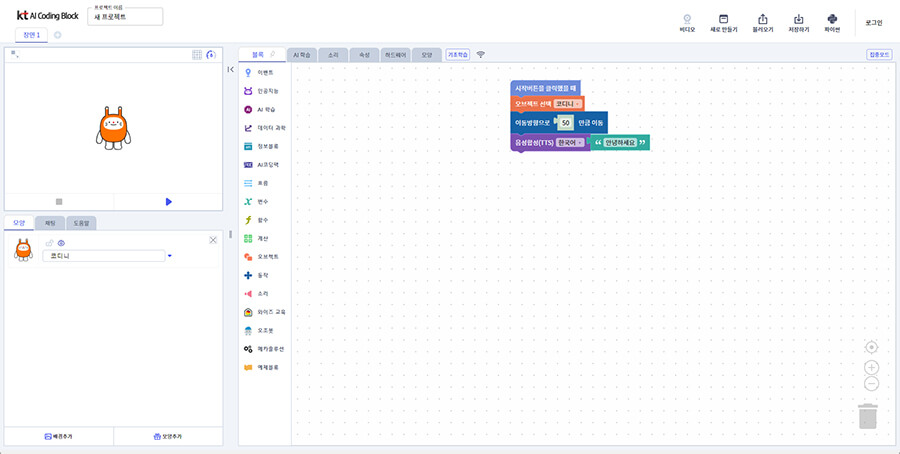Run the project with the play button
900x454 pixels.
[168, 201]
